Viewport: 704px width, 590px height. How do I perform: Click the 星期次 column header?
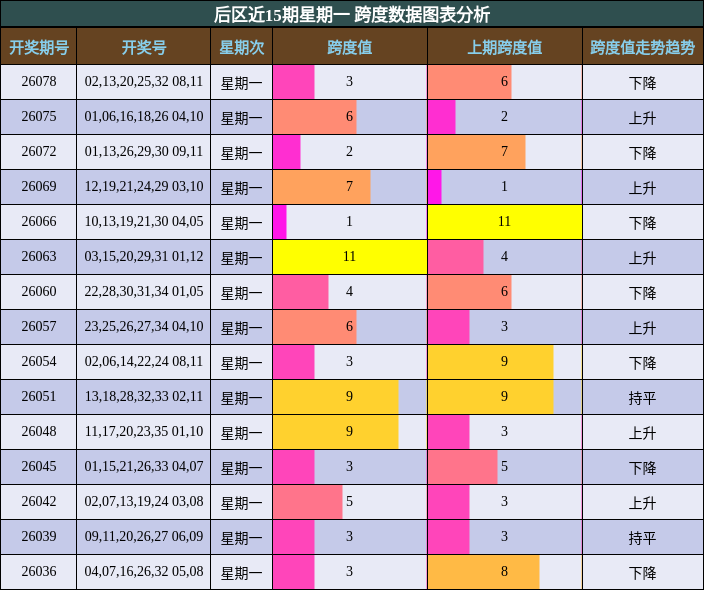[242, 47]
